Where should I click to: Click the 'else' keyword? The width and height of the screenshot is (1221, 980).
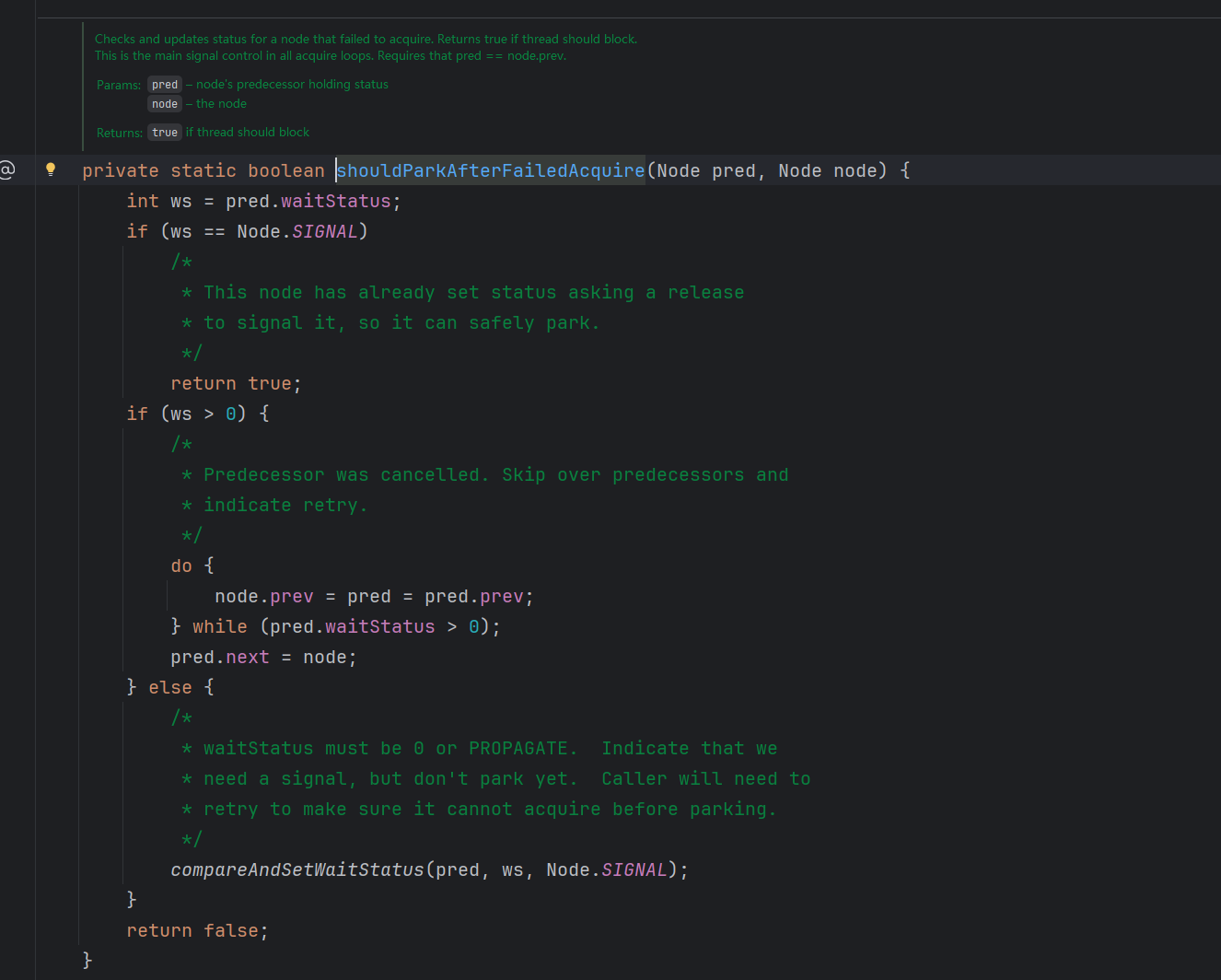coord(170,687)
